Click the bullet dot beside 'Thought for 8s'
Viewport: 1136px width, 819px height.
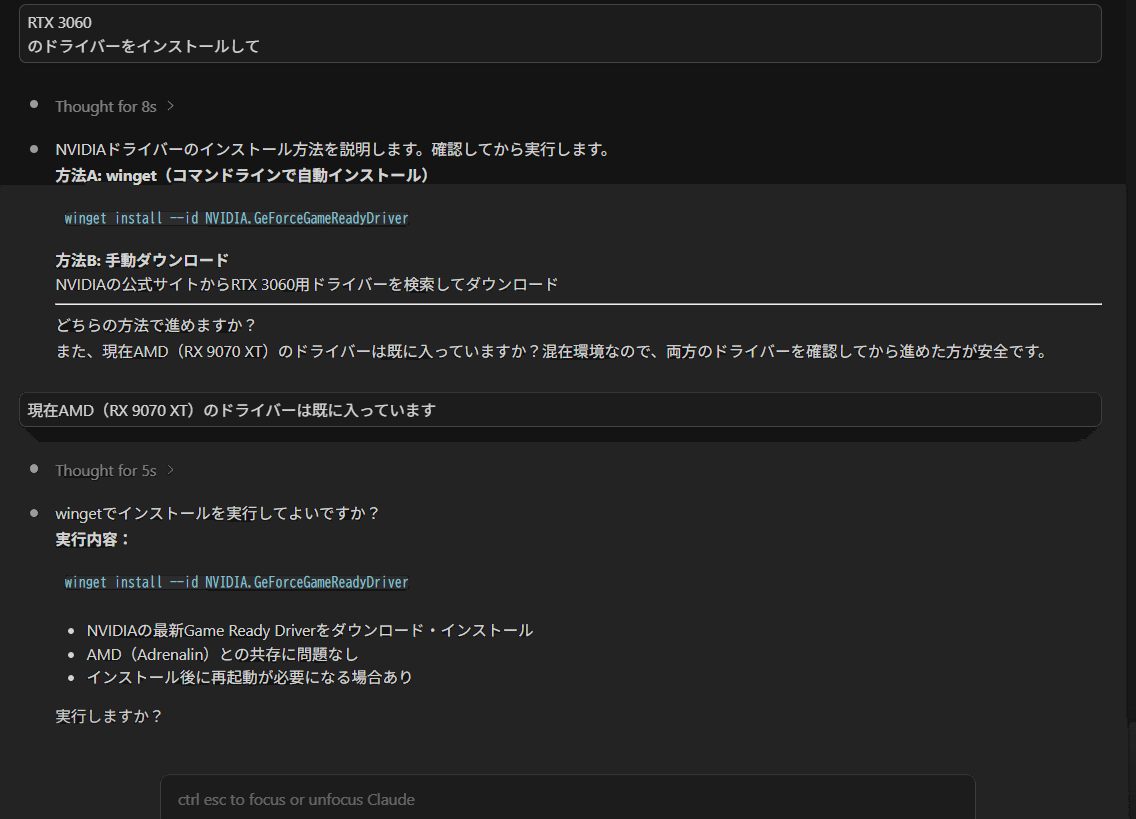click(x=33, y=105)
